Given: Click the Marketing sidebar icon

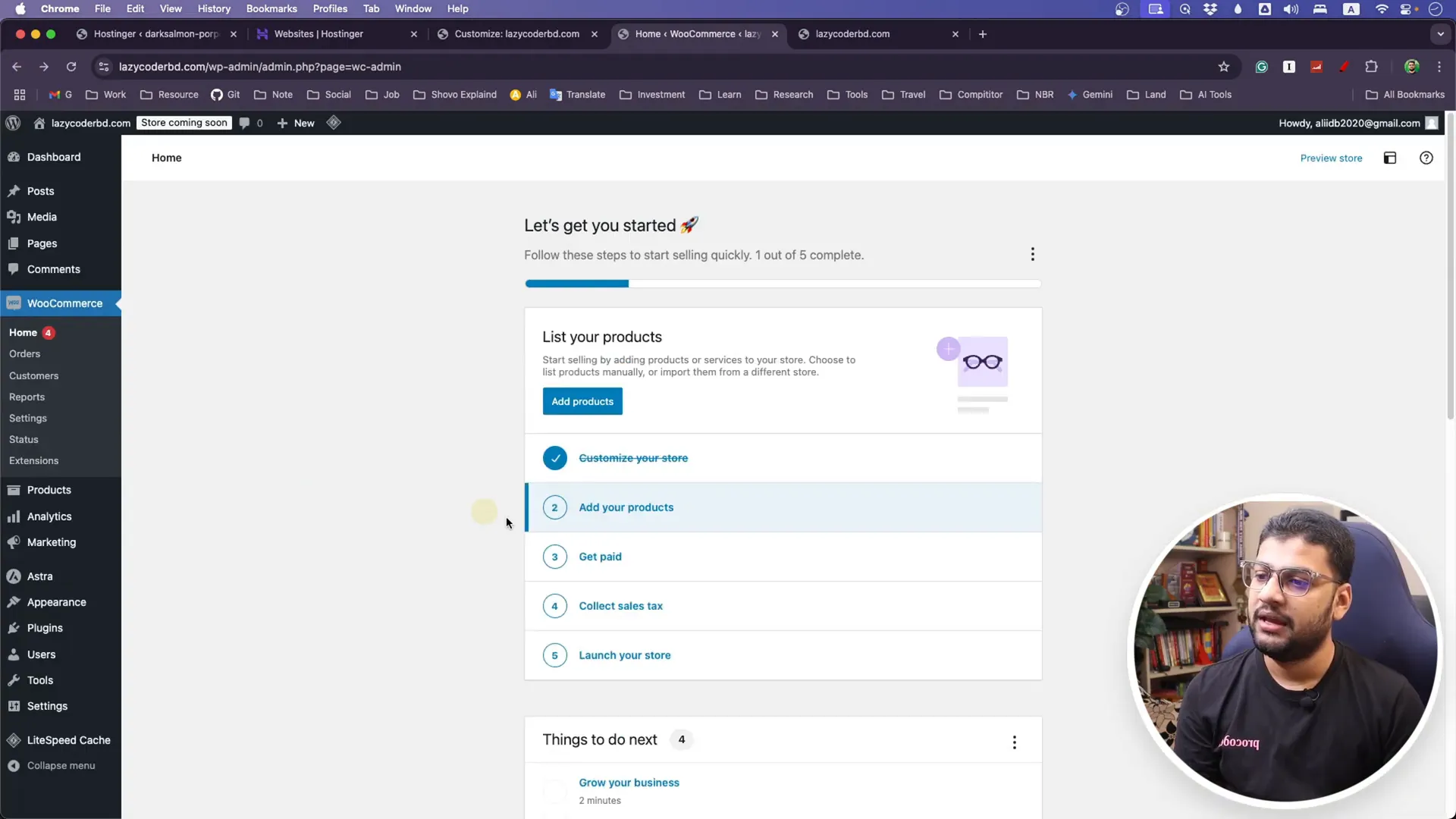Looking at the screenshot, I should pyautogui.click(x=13, y=542).
